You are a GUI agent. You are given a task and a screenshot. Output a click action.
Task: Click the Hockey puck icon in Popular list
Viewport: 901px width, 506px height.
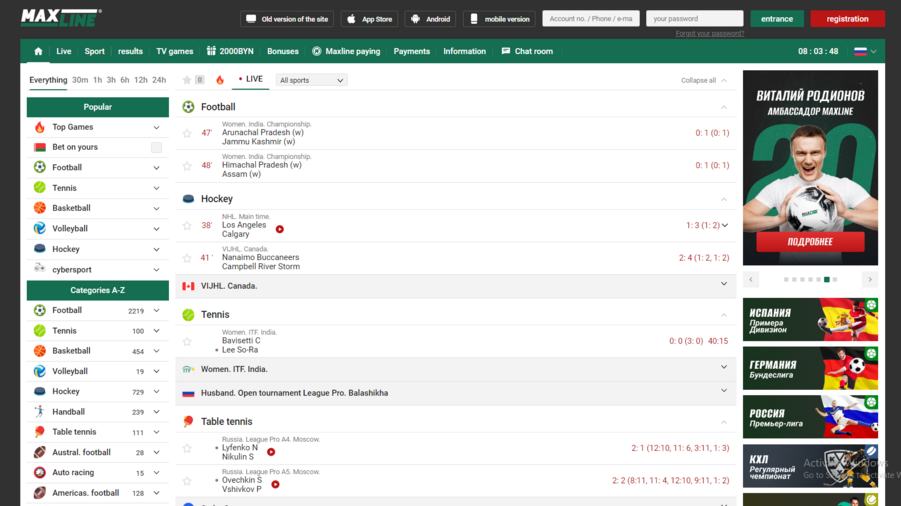coord(40,249)
